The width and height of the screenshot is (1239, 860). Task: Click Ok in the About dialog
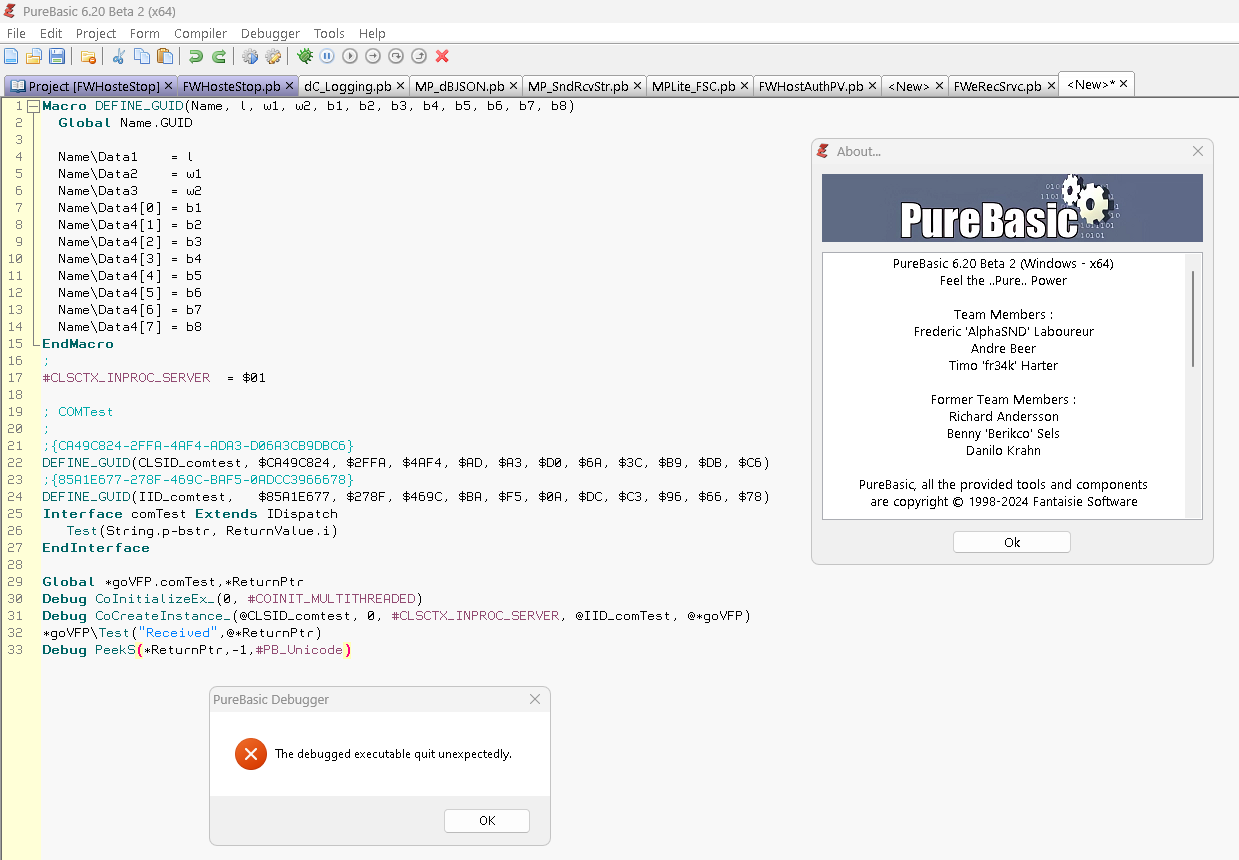tap(1012, 542)
